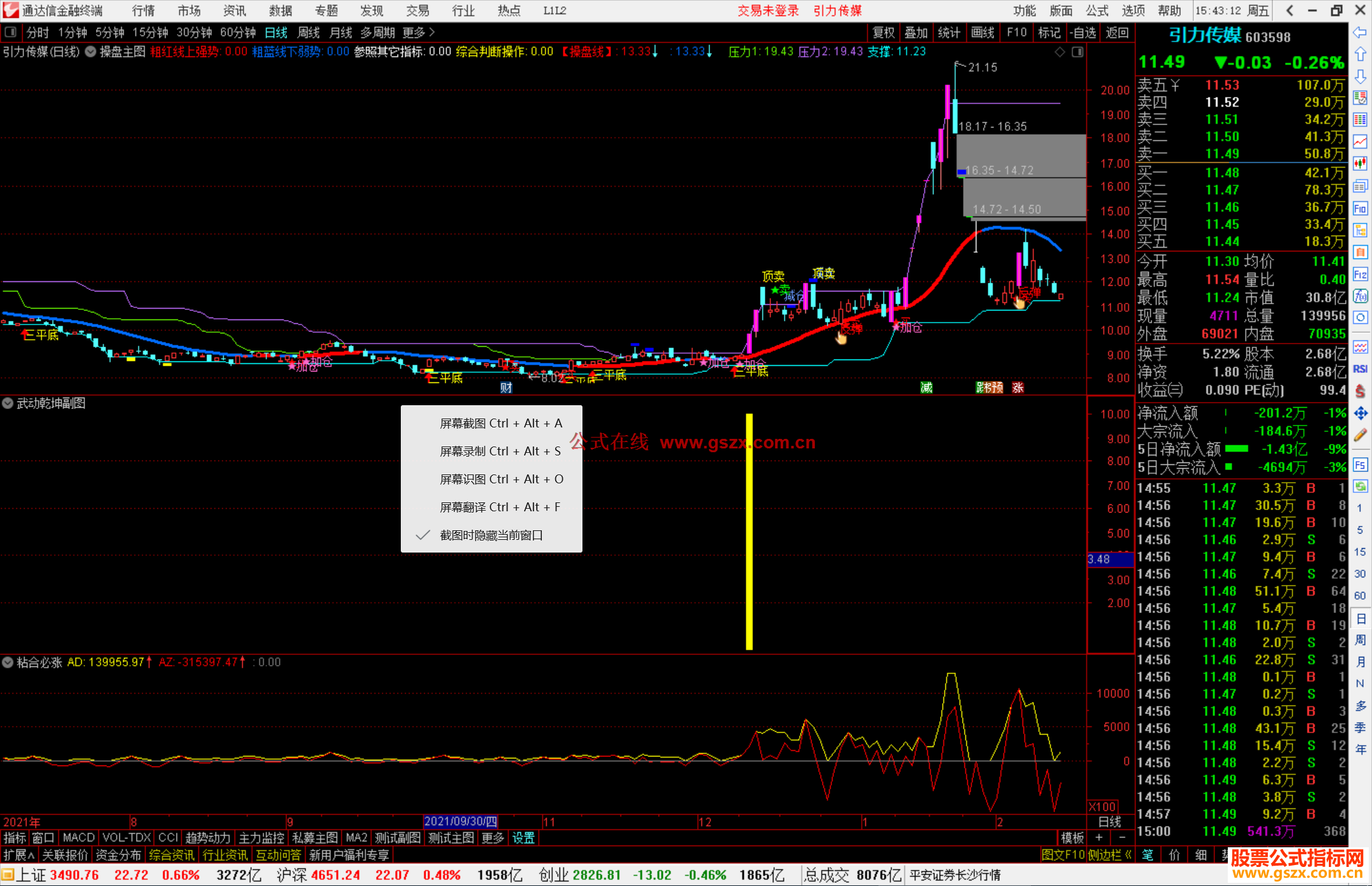Screen dimensions: 1372x886
Task: Click the down arrow icon in right sidebar
Action: click(x=1360, y=76)
